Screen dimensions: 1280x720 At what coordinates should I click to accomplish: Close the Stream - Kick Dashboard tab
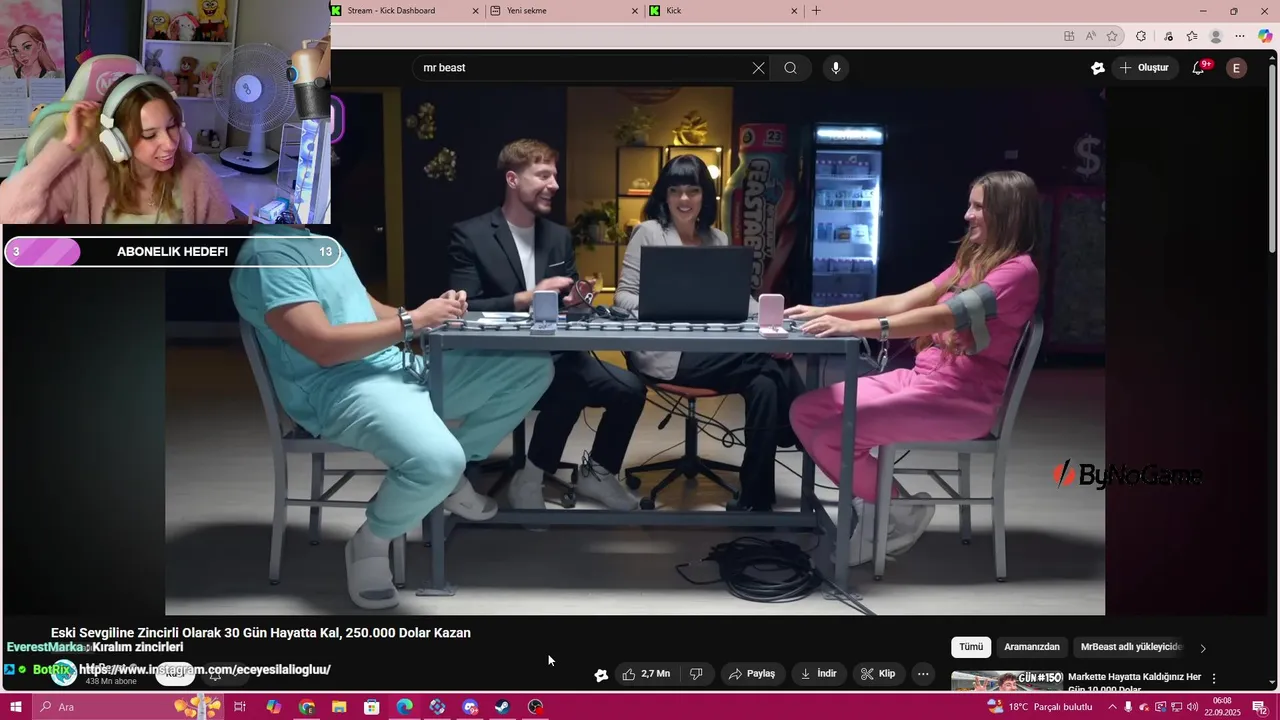pyautogui.click(x=475, y=11)
